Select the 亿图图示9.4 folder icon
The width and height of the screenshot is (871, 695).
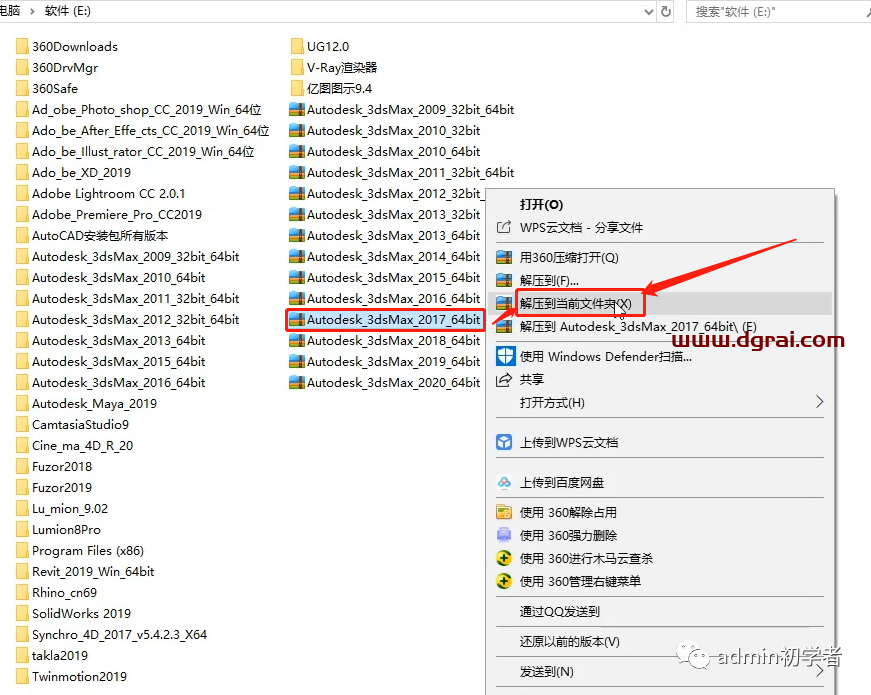[x=297, y=89]
